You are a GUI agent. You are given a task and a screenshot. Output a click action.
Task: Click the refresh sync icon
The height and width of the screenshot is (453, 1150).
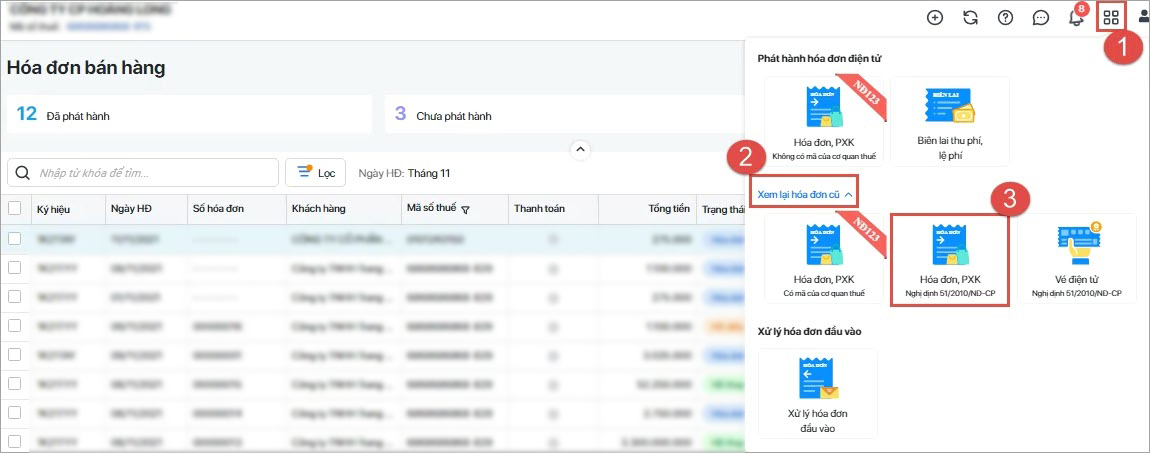click(x=970, y=18)
